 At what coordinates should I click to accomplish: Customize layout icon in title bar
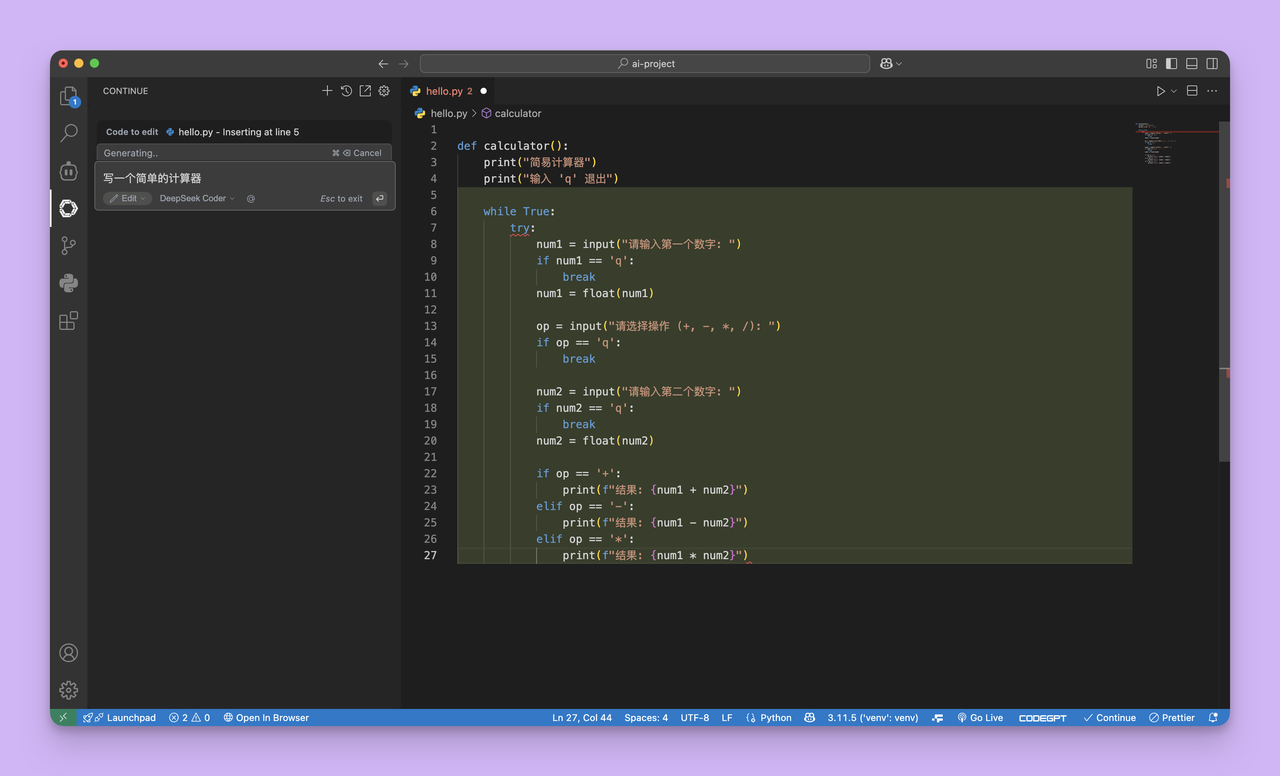coord(1151,64)
